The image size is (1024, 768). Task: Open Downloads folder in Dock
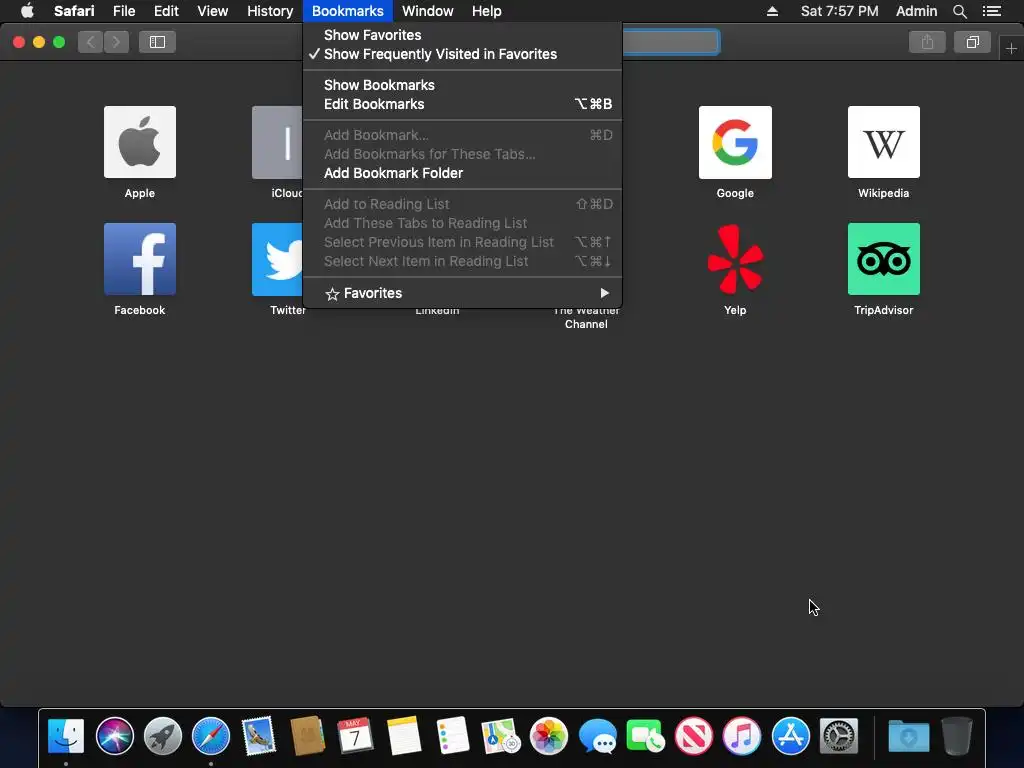(908, 736)
